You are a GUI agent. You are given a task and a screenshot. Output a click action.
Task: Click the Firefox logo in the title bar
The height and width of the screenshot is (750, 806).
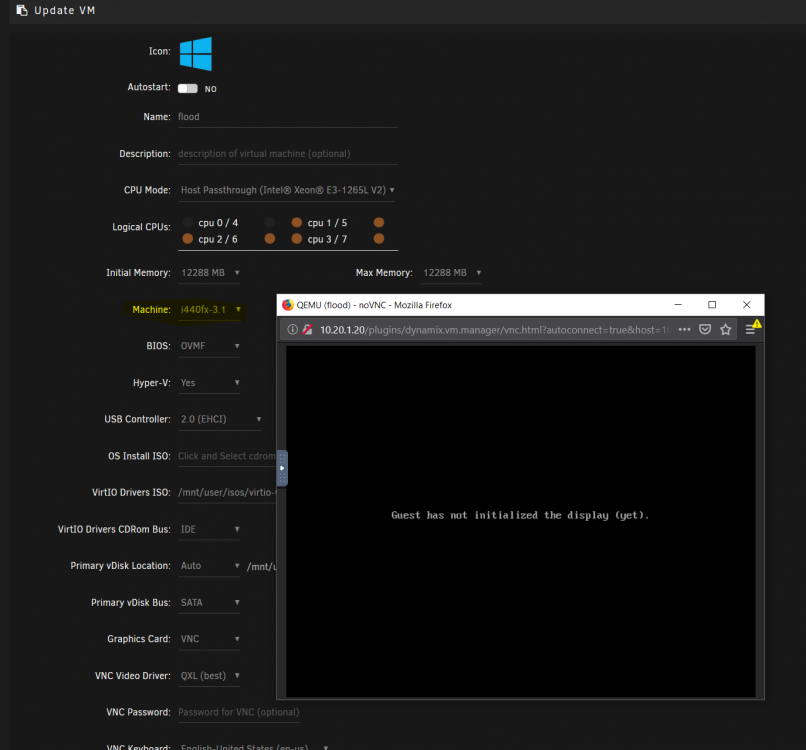tap(288, 305)
